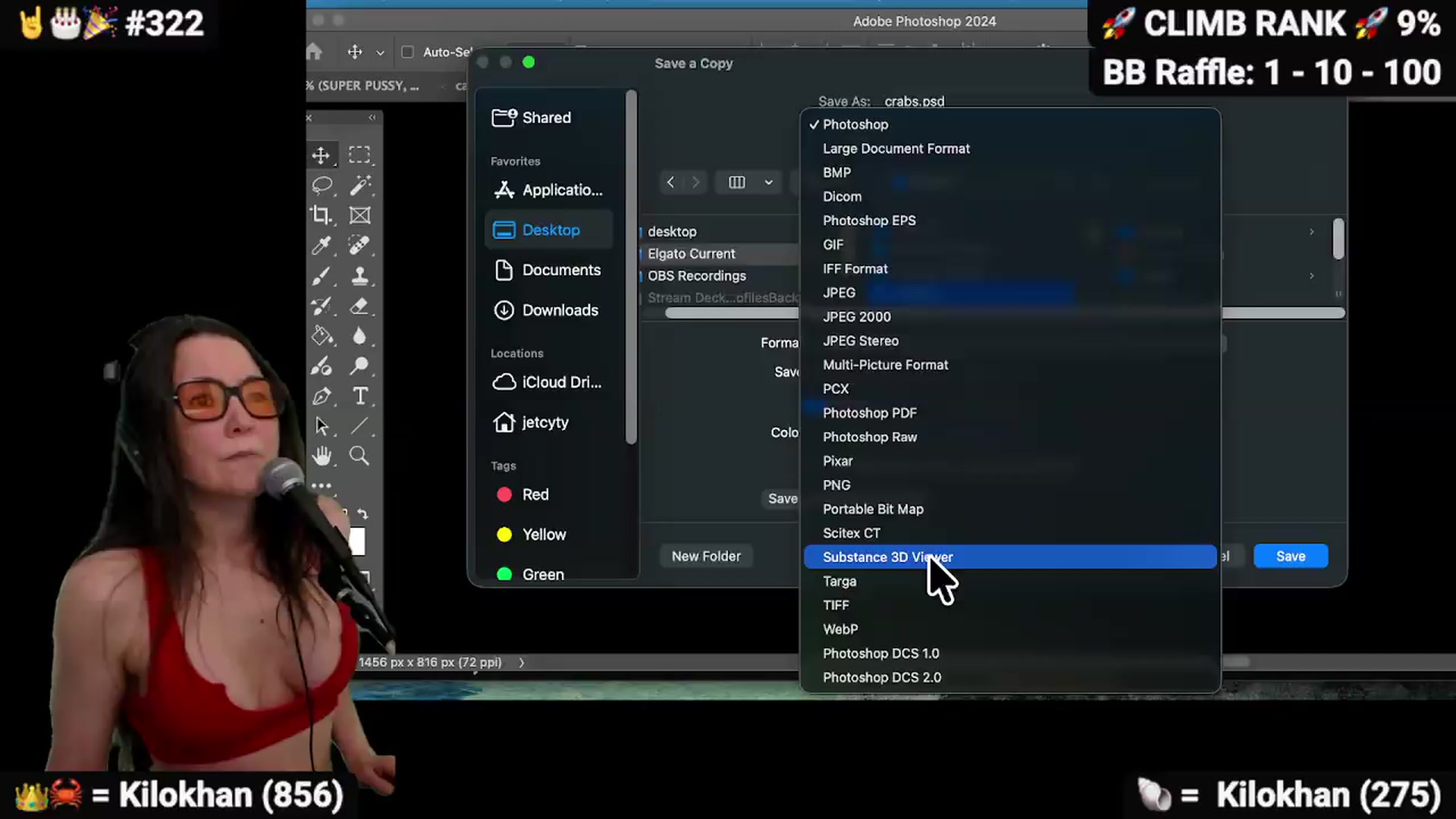Select the Frame tool
Screen dimensions: 1456x819
pyautogui.click(x=359, y=215)
